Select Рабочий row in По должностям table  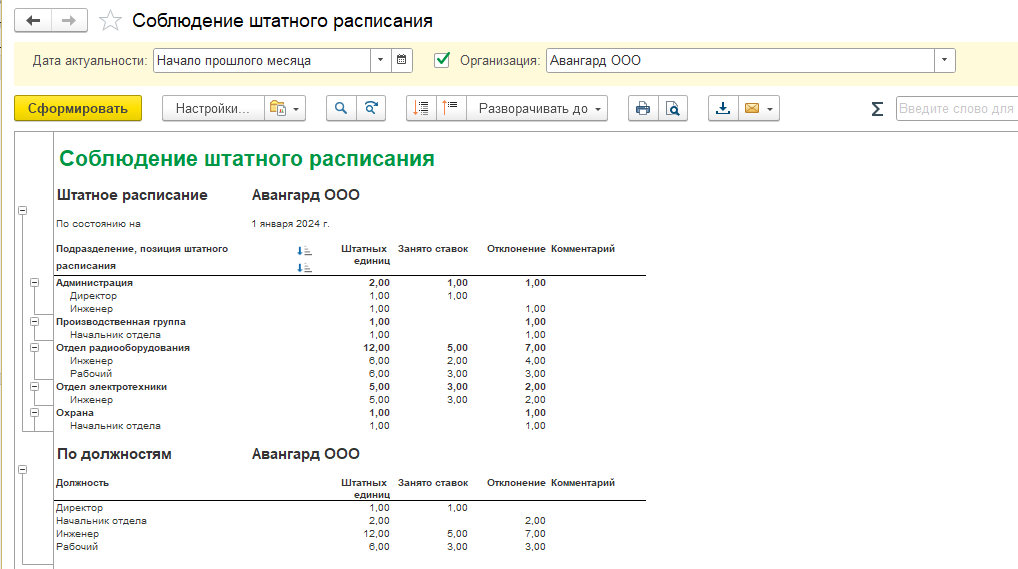(x=77, y=546)
